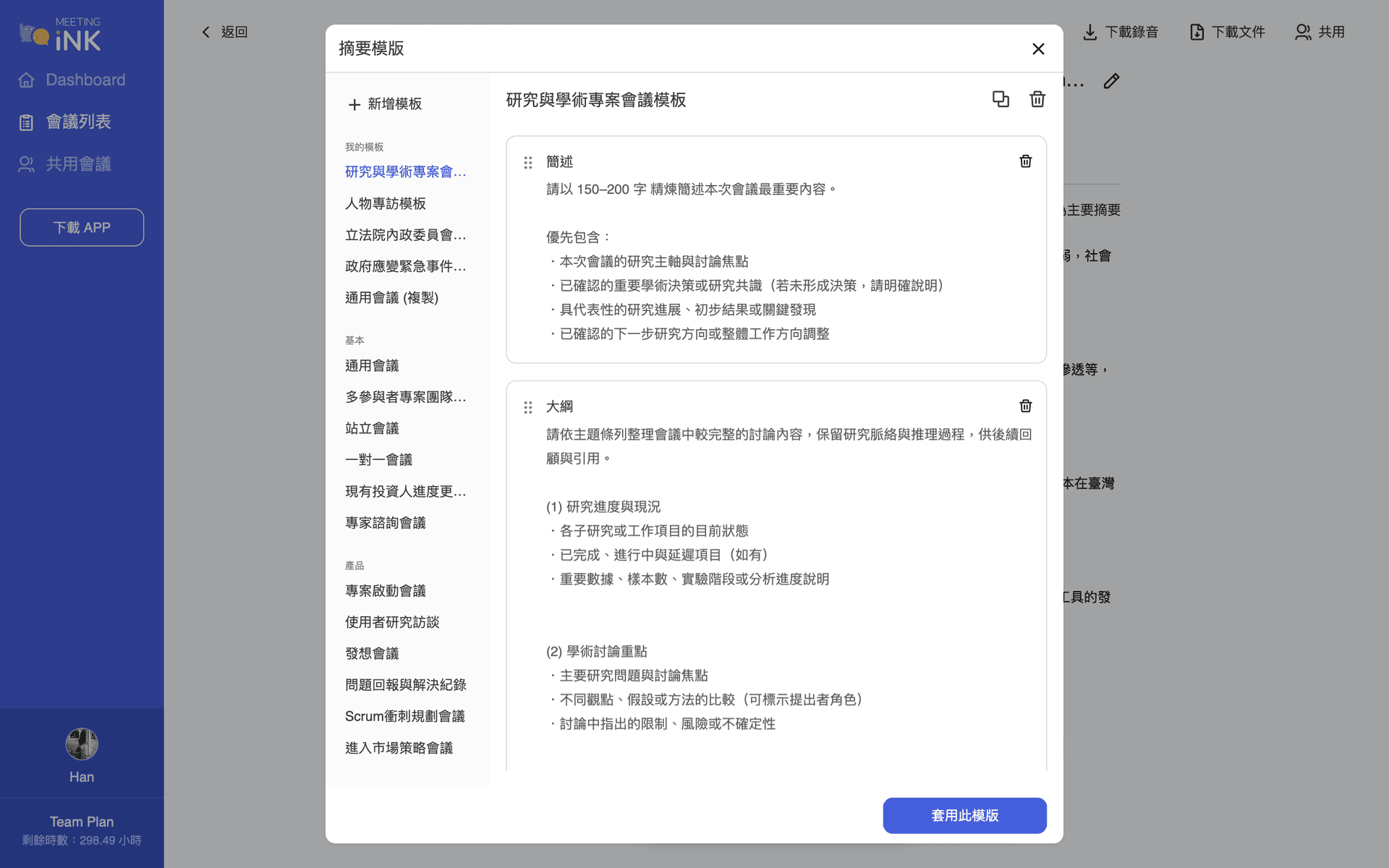The height and width of the screenshot is (868, 1389).
Task: Click the Han profile avatar
Action: (x=81, y=744)
